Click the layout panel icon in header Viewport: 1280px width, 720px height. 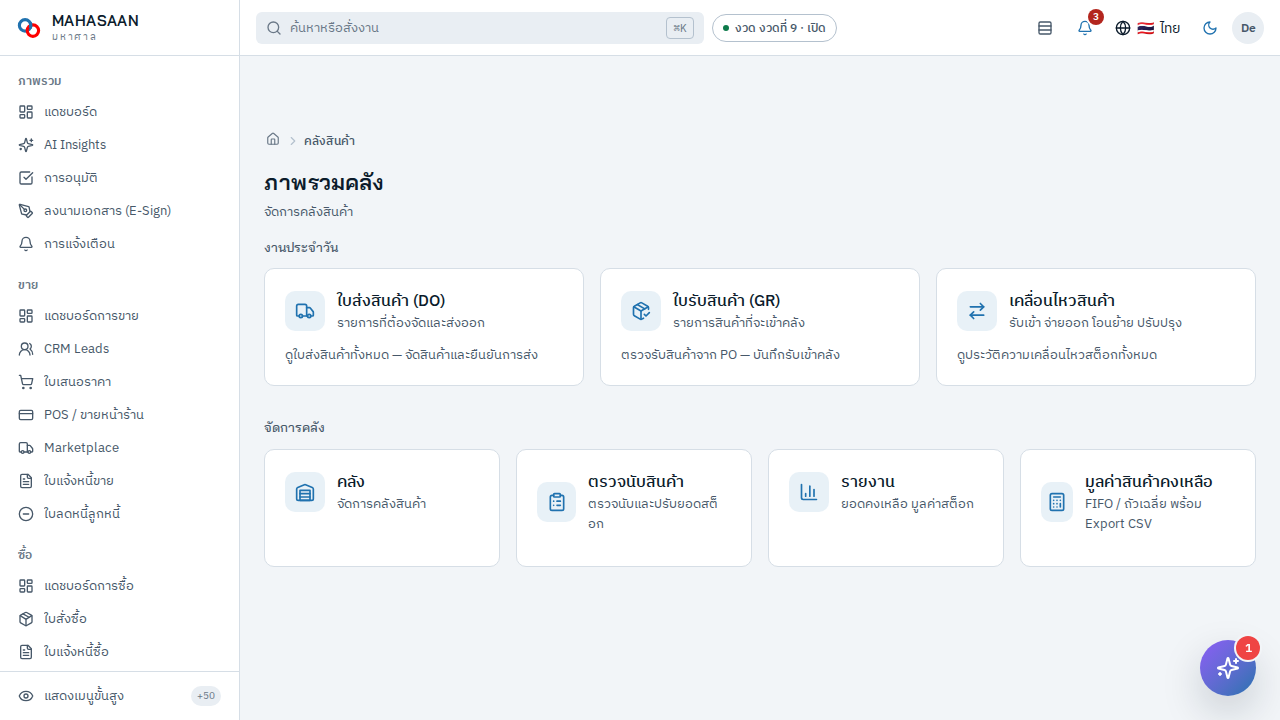click(x=1045, y=28)
